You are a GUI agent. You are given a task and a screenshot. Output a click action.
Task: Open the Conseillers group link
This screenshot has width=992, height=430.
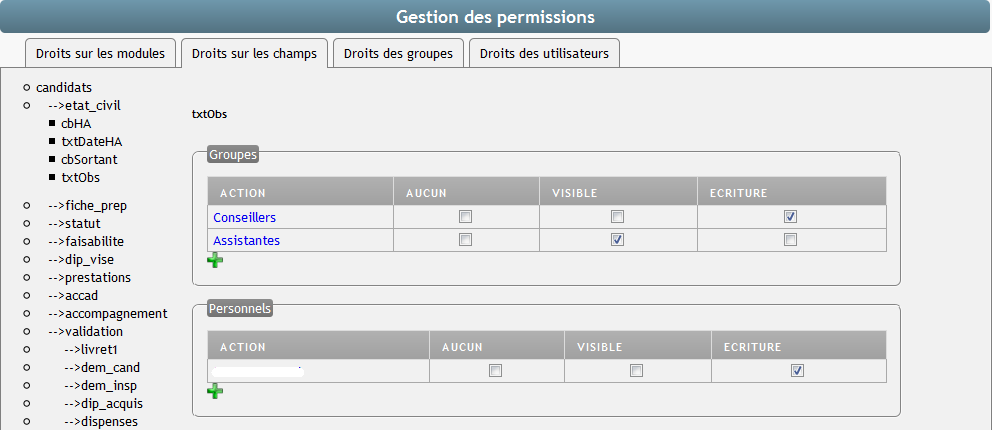pos(244,217)
